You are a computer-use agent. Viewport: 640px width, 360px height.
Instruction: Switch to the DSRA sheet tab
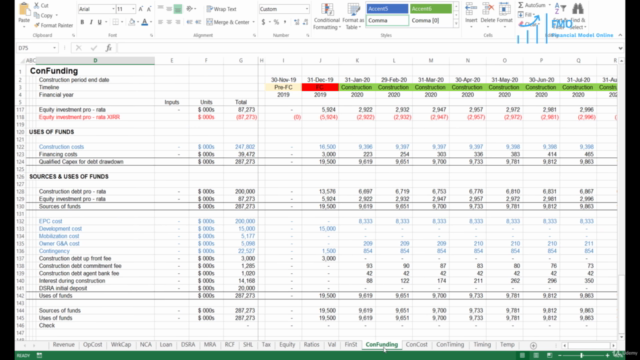tap(188, 344)
